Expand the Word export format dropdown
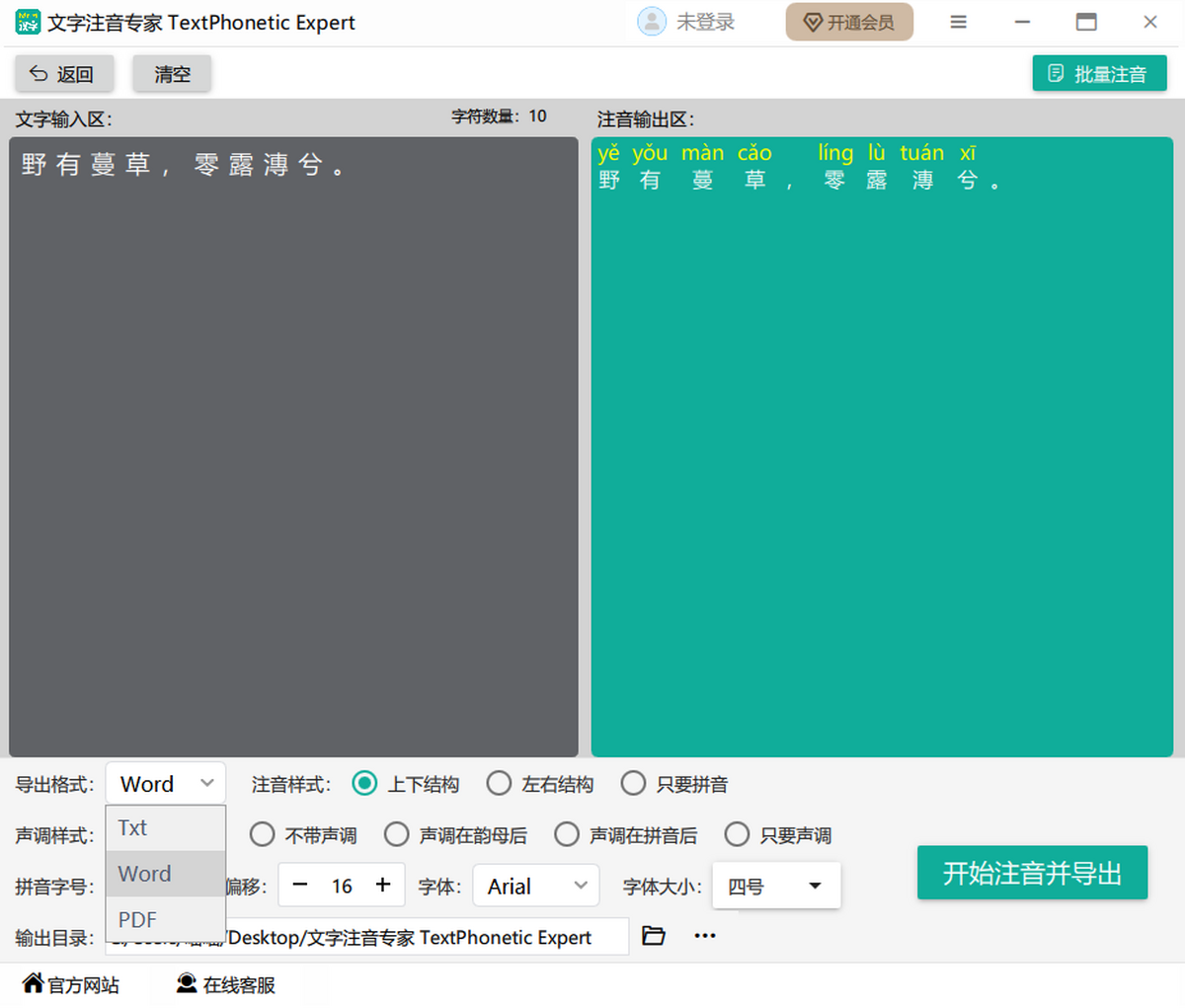 (166, 784)
